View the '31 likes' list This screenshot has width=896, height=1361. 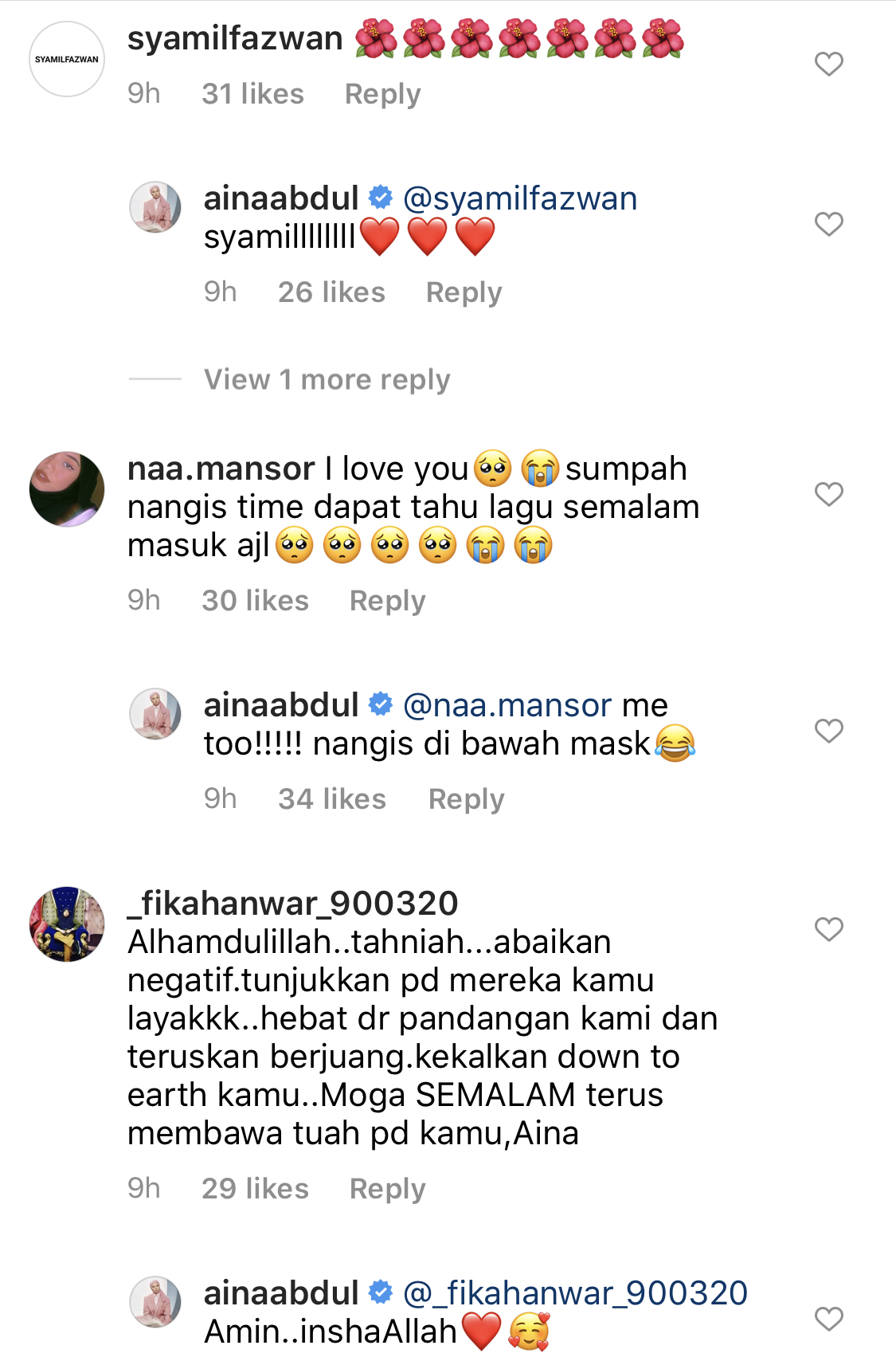[253, 94]
